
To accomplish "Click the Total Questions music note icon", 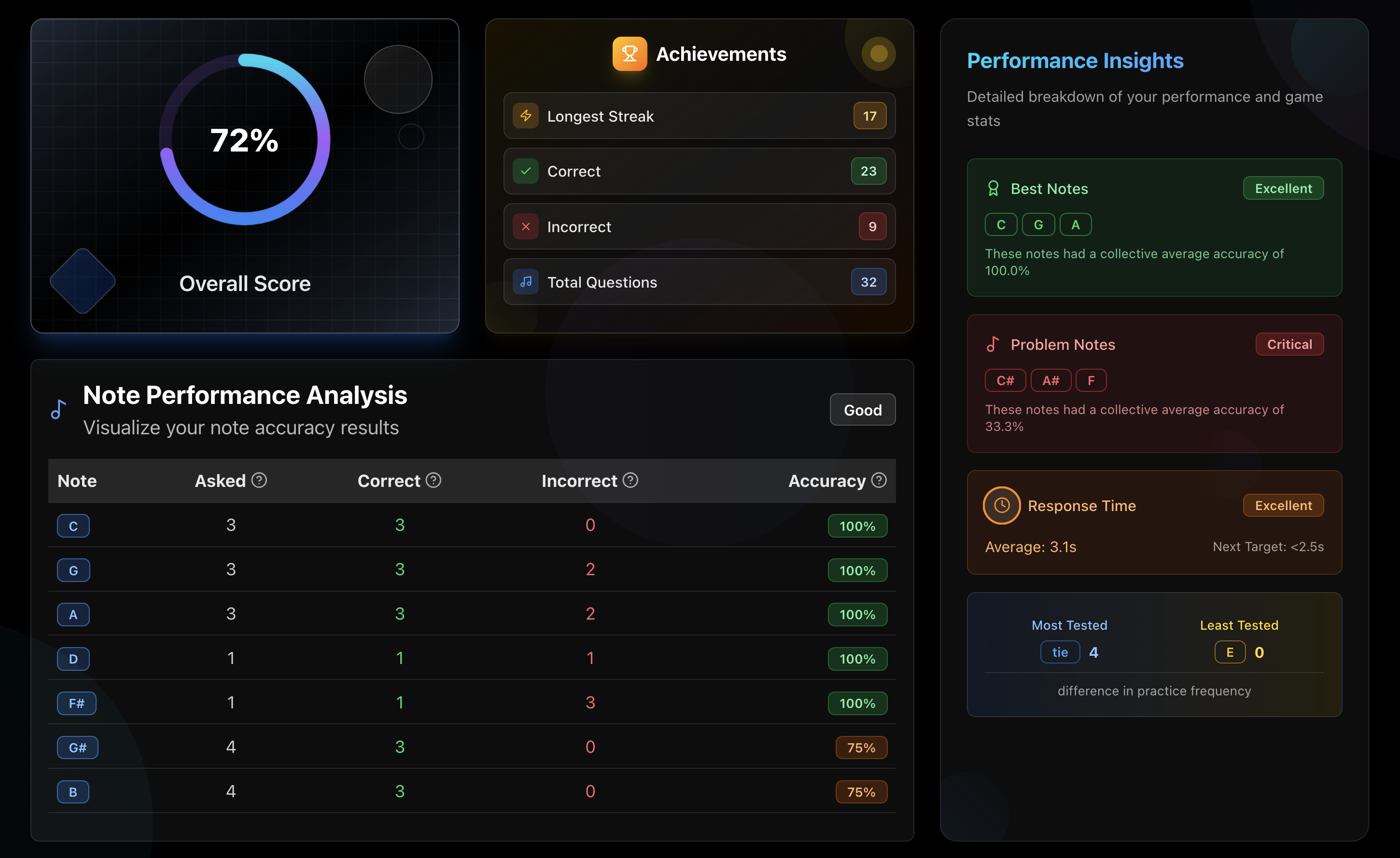I will click(x=526, y=282).
